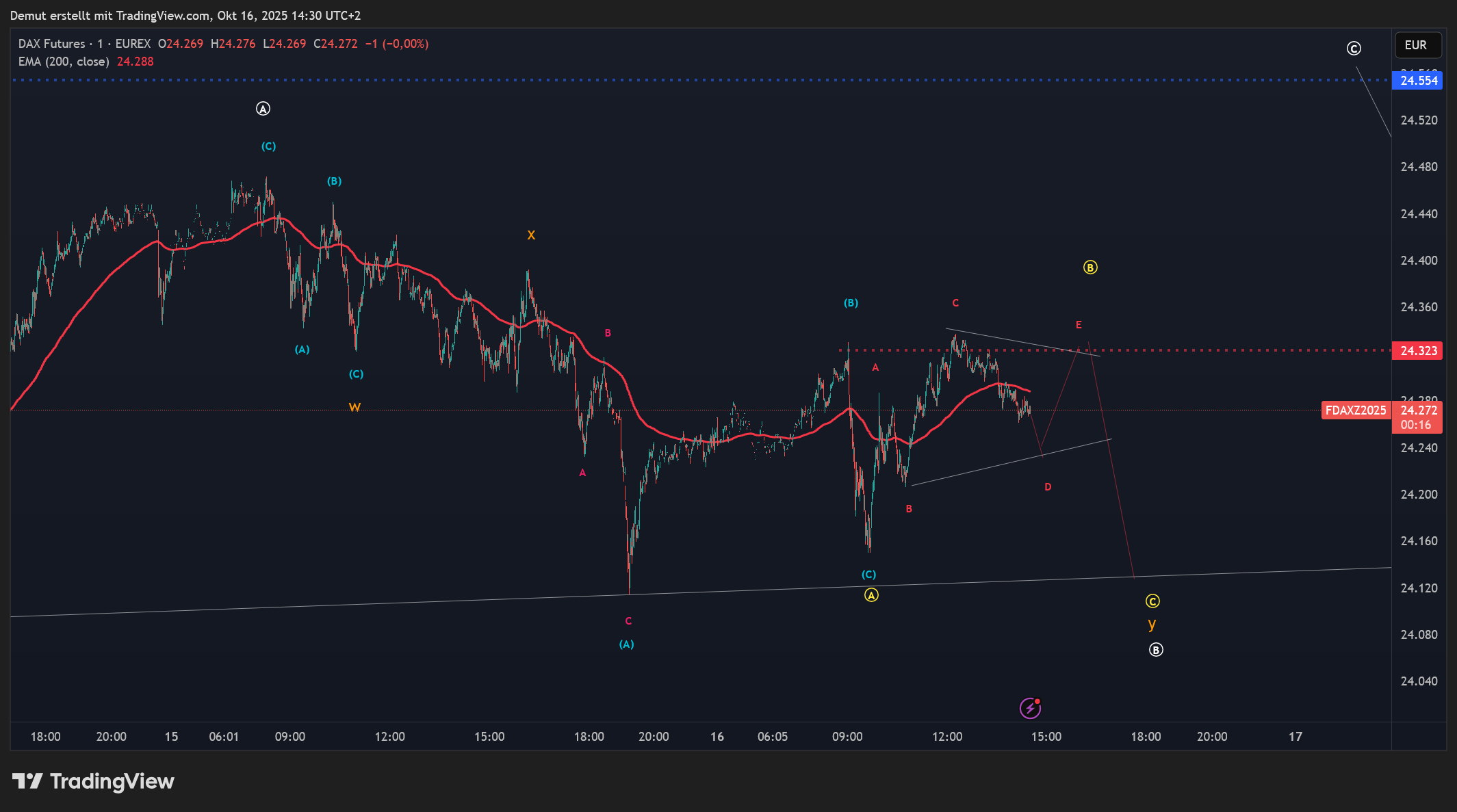Click the current price 24.272 countdown label
Viewport: 1457px width, 812px height.
[1419, 417]
